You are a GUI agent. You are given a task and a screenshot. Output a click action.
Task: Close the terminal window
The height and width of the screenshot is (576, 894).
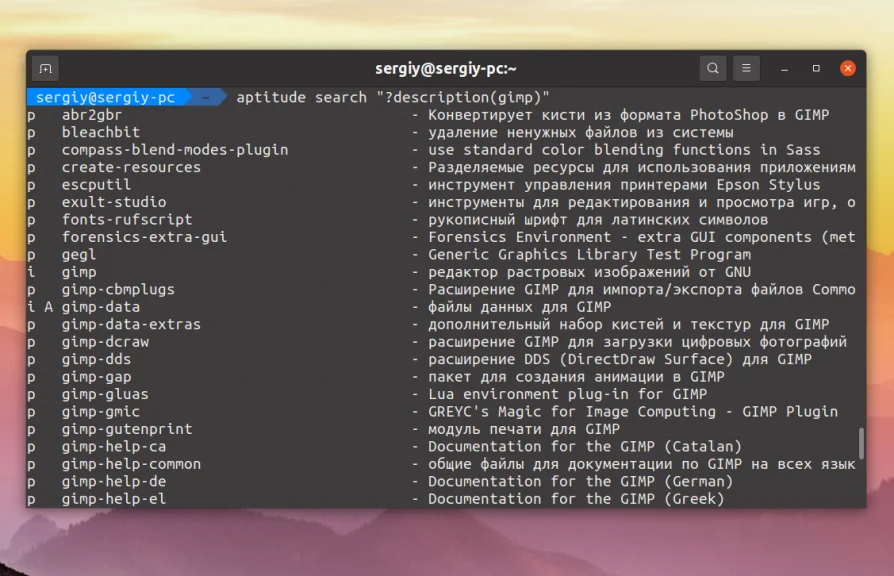[847, 67]
